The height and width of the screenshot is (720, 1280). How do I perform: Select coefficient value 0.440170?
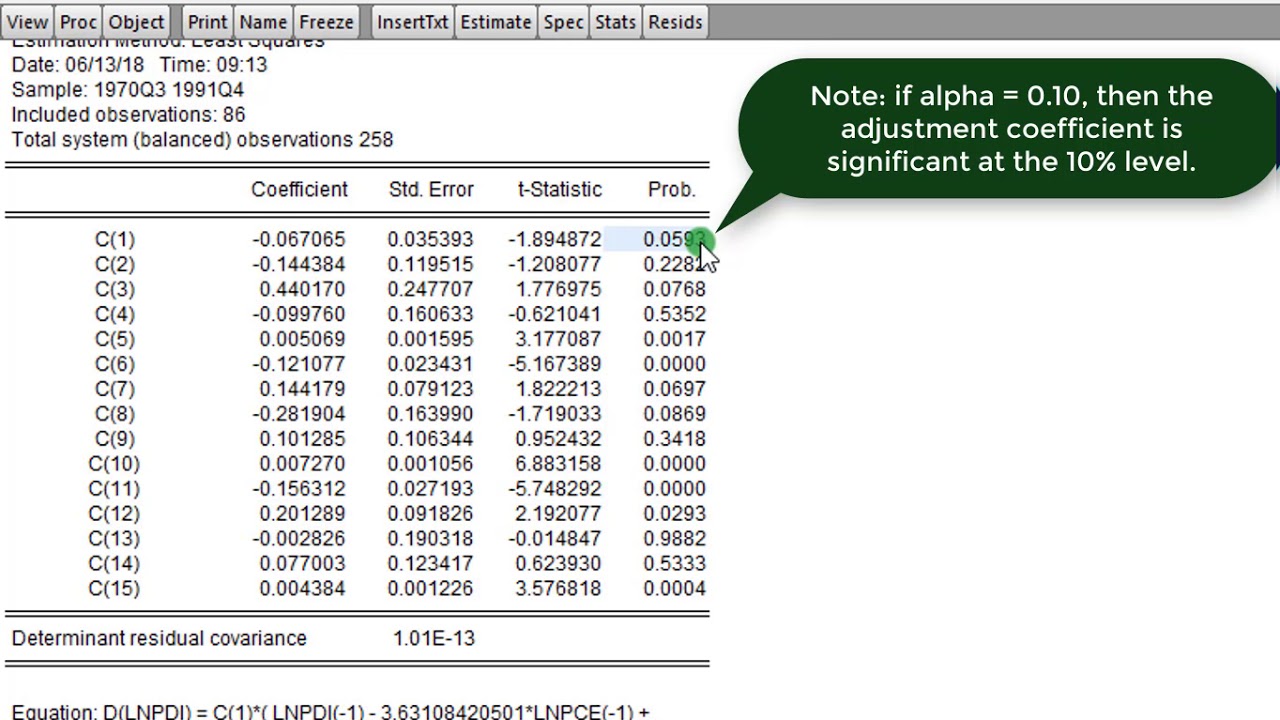[x=302, y=290]
